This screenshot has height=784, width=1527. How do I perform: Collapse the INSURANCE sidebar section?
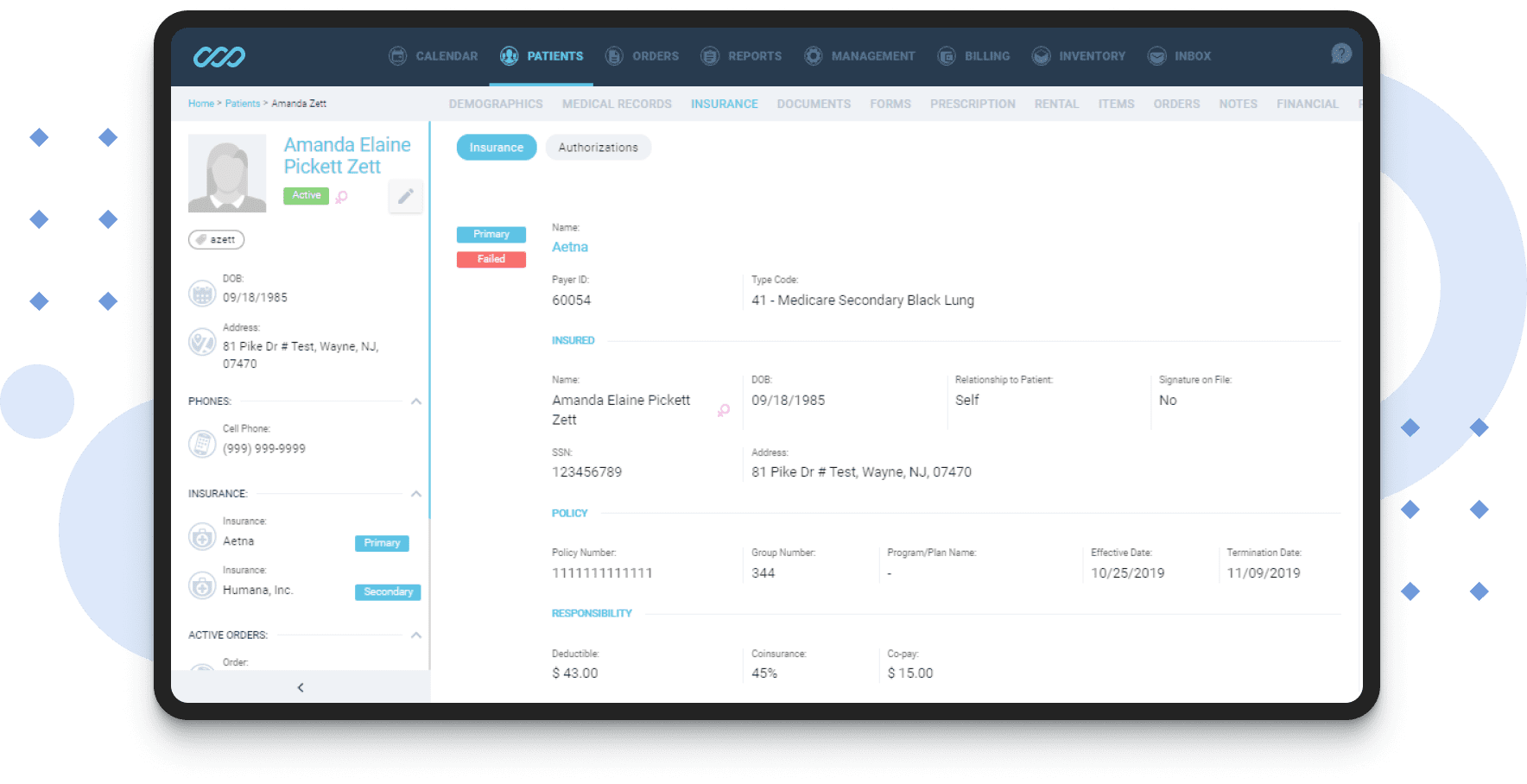416,493
